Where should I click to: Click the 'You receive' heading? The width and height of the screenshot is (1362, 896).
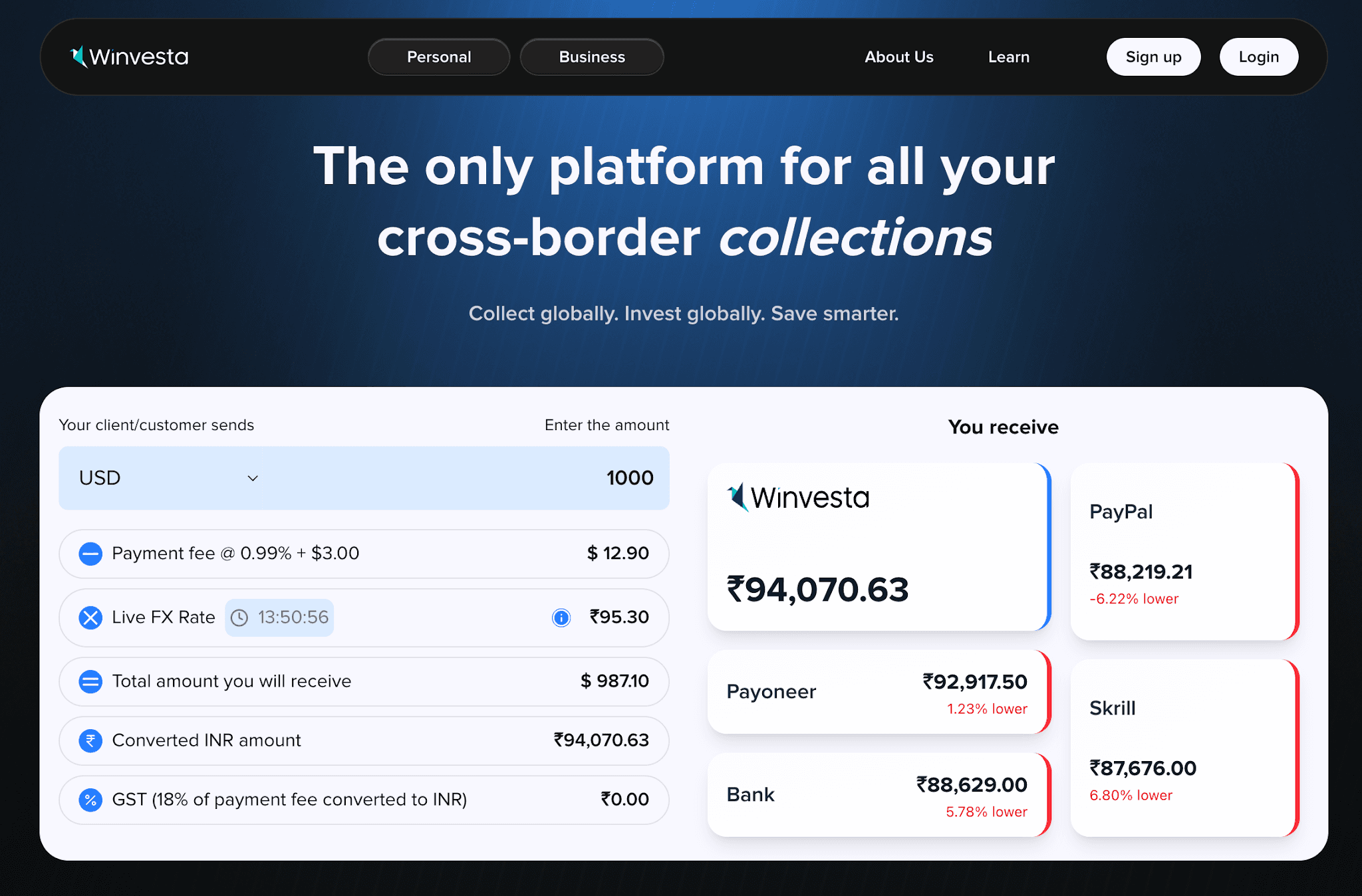[x=1003, y=427]
